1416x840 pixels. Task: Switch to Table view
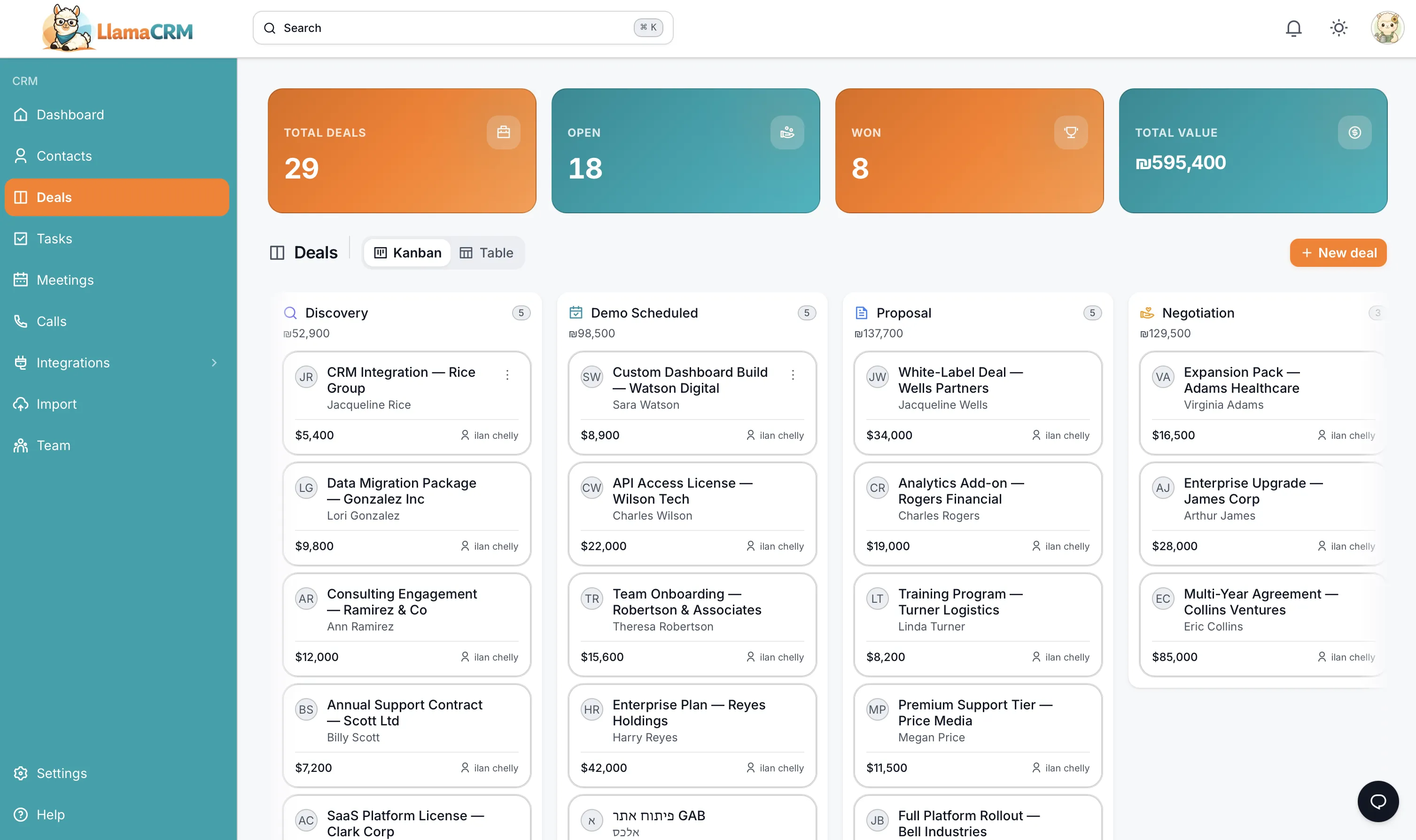pyautogui.click(x=487, y=252)
